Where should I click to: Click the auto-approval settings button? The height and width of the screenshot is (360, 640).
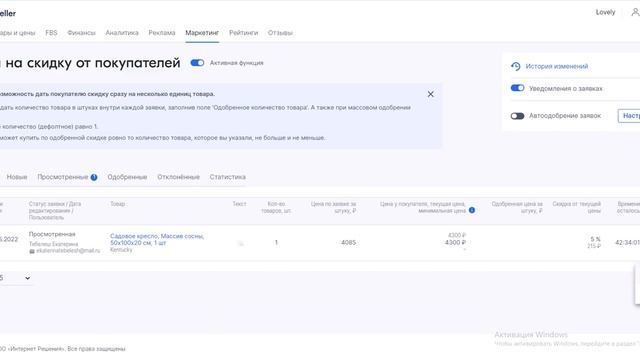click(629, 116)
